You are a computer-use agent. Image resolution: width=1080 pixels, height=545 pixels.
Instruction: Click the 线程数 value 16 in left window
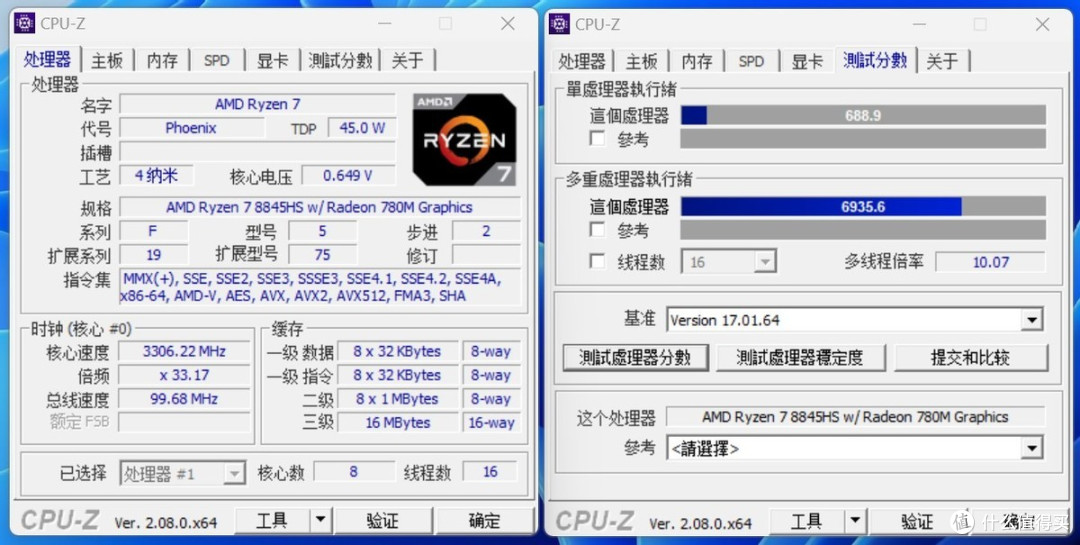pyautogui.click(x=490, y=472)
